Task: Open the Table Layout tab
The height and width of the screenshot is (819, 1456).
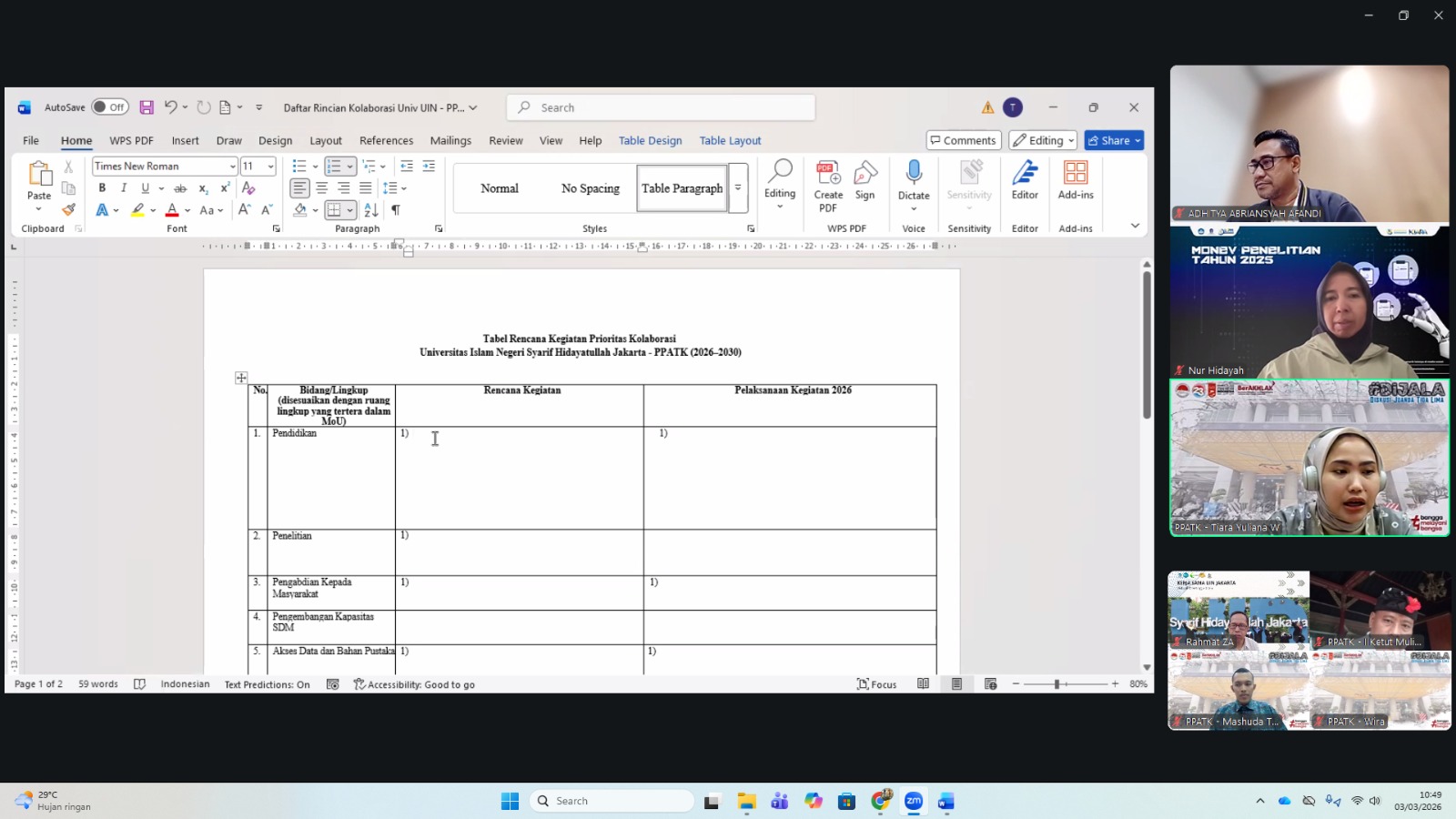Action: coord(730,140)
